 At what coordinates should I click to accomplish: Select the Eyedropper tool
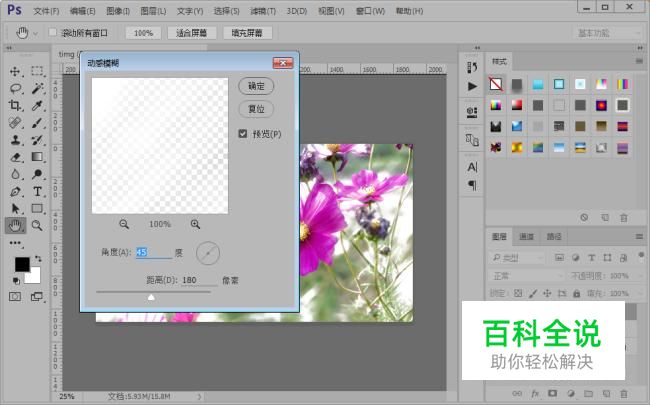[x=37, y=106]
